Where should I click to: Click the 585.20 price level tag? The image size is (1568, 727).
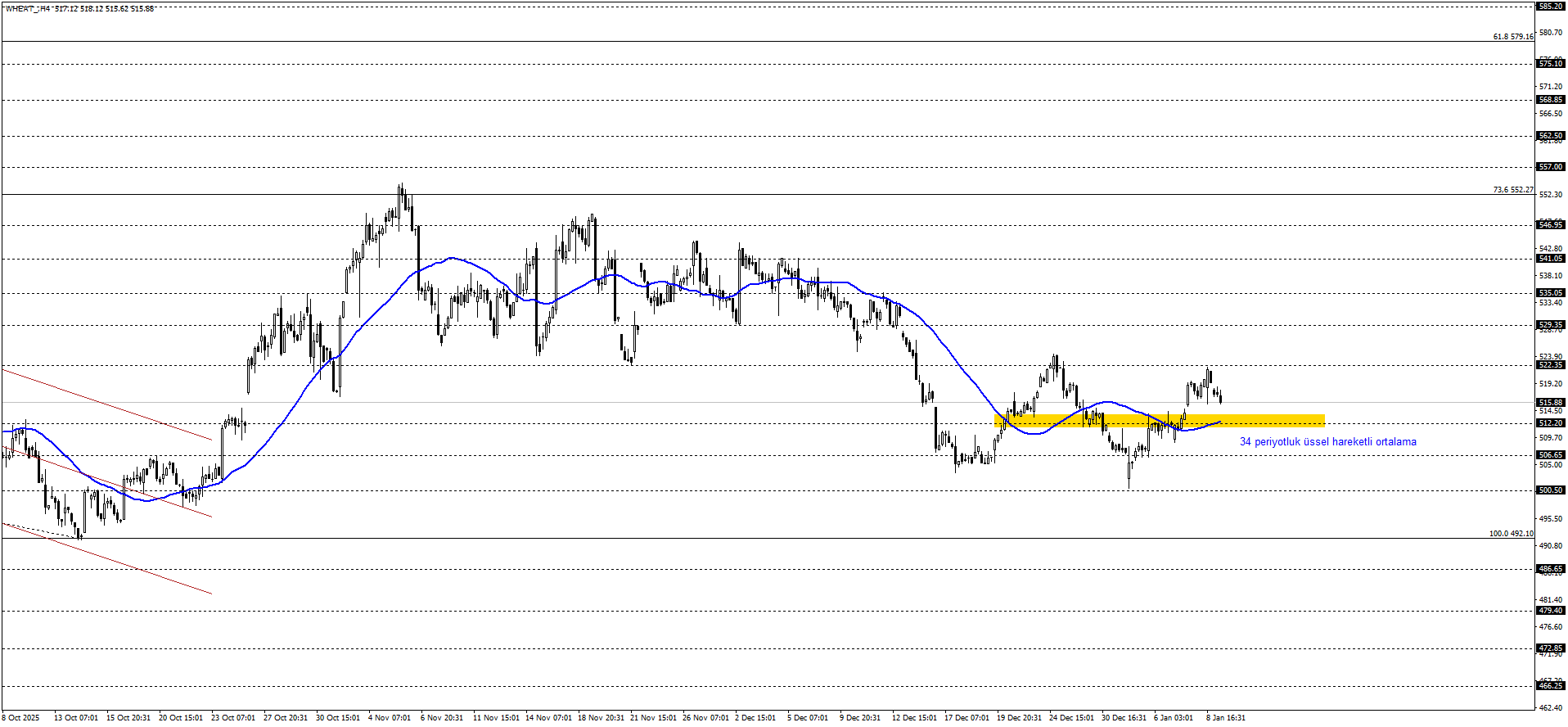tap(1551, 6)
